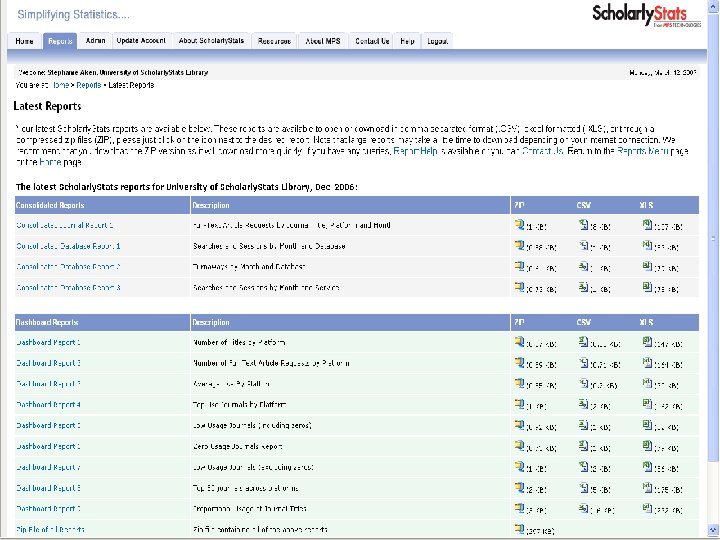This screenshot has height=540, width=720.
Task: Open XLS icon for Top 50 journals row
Action: (x=647, y=487)
